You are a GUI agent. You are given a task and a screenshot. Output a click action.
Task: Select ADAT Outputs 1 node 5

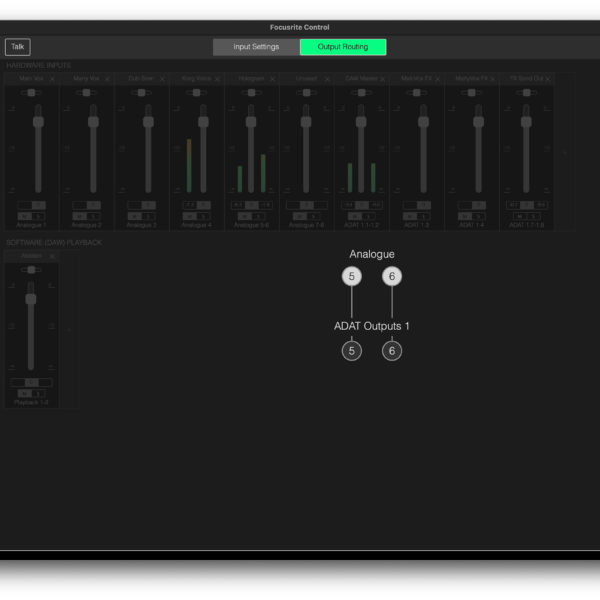coord(351,351)
